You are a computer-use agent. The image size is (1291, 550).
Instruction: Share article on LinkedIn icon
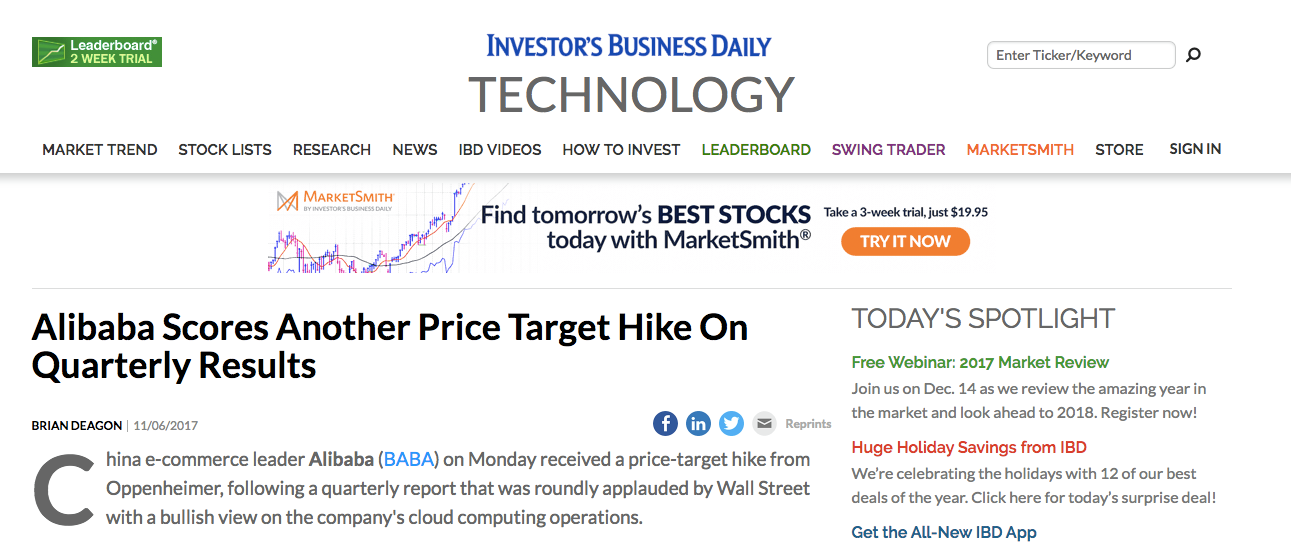pyautogui.click(x=698, y=423)
